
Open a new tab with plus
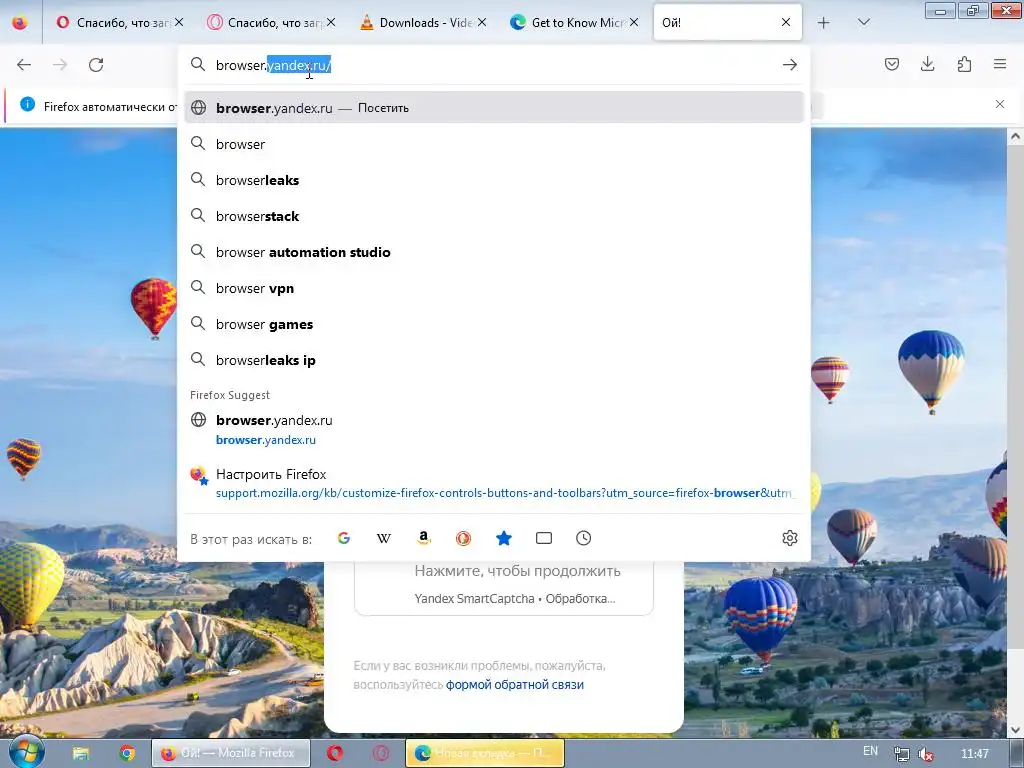pos(824,23)
